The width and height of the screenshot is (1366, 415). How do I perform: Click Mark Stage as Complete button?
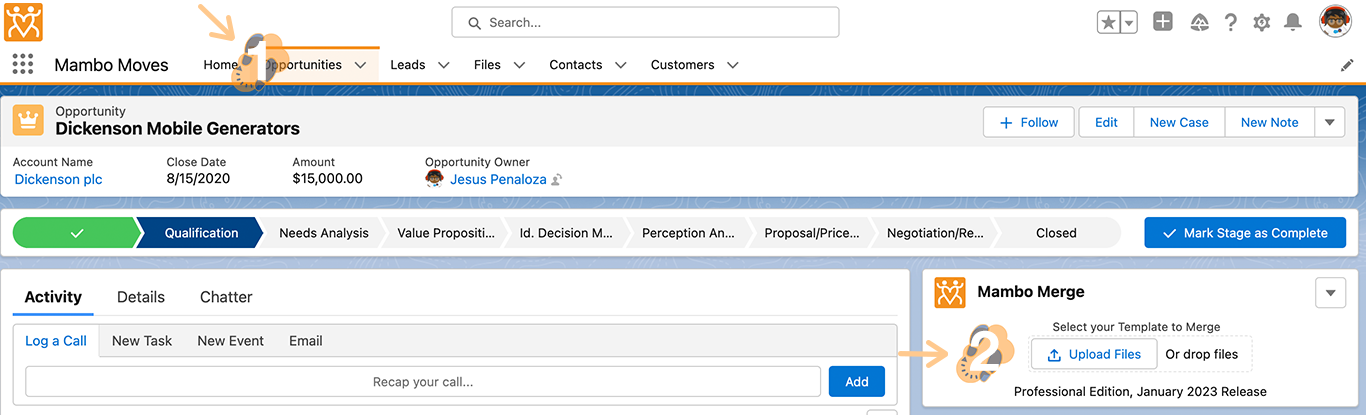click(1244, 233)
